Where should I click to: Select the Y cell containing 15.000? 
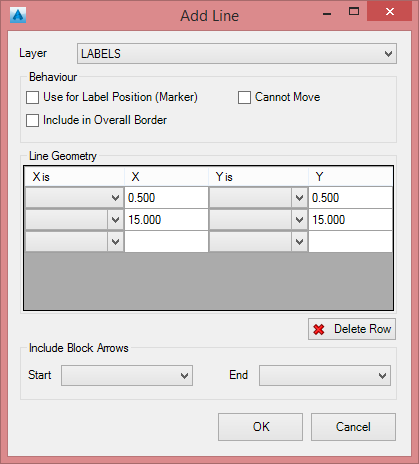point(350,220)
